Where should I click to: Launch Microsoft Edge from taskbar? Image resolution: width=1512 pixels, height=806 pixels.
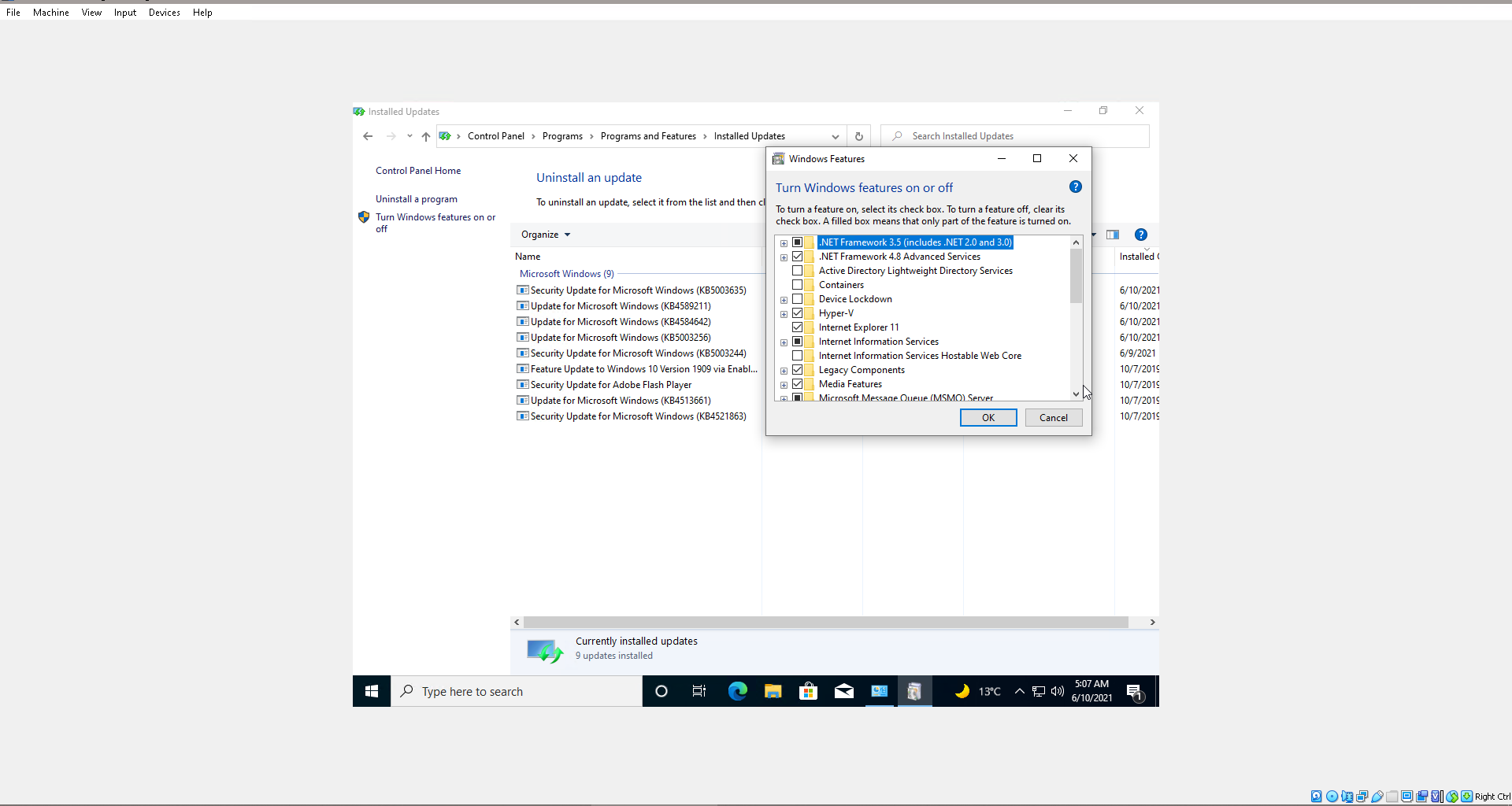(x=737, y=691)
